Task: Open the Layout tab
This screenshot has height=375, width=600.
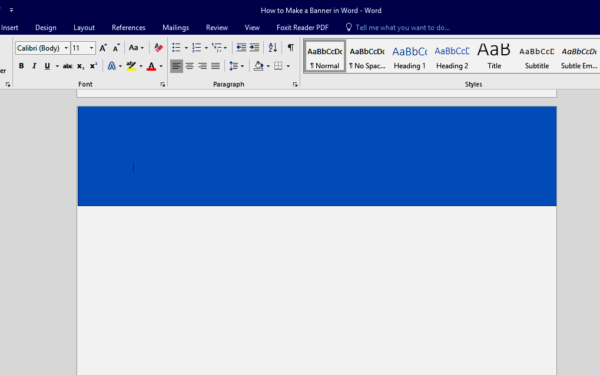Action: (84, 28)
